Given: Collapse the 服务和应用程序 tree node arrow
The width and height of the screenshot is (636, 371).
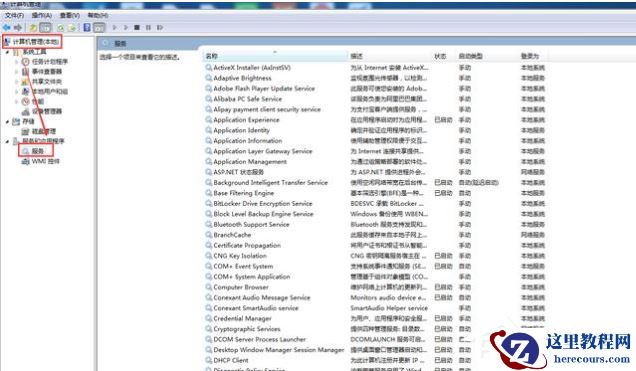Looking at the screenshot, I should pos(7,141).
